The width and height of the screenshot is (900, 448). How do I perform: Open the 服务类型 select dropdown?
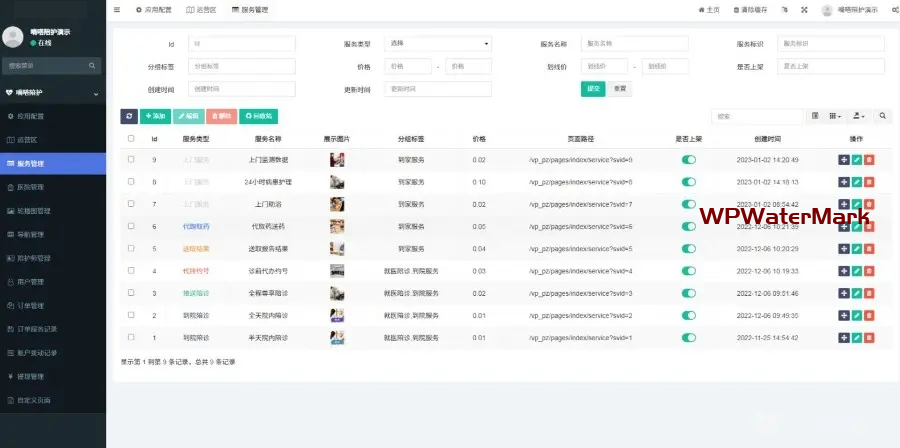pos(439,44)
